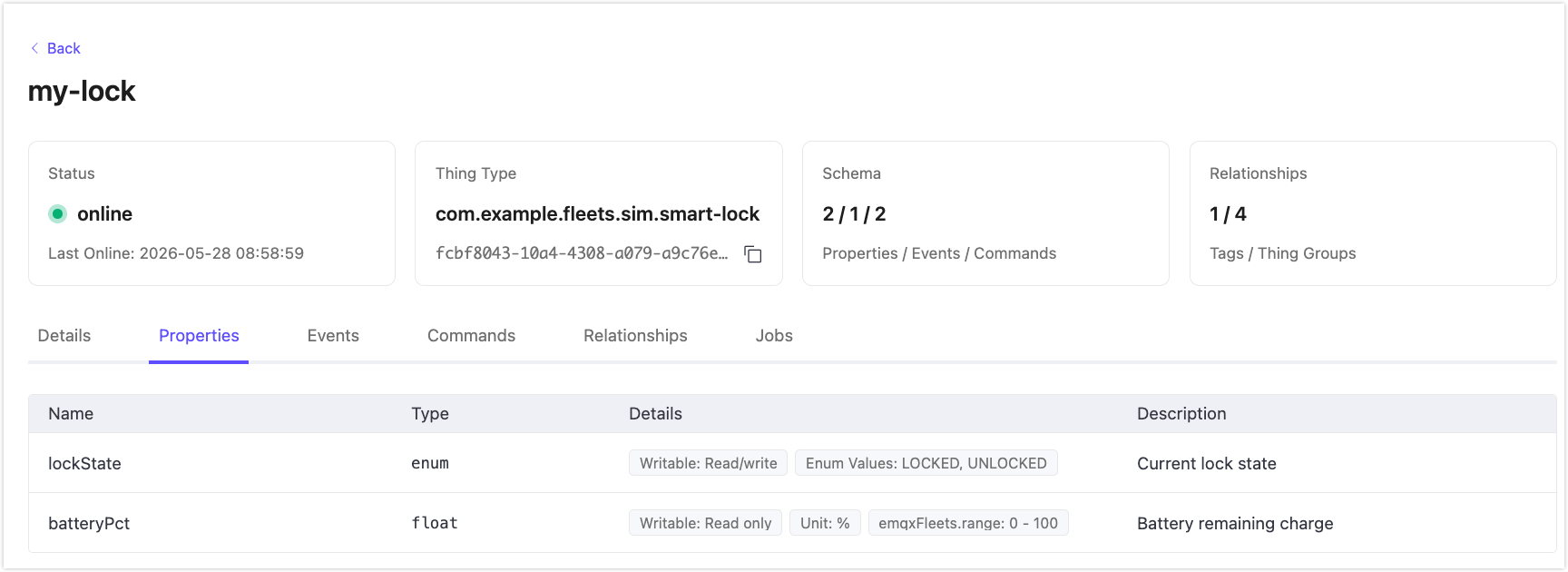
Task: Click the Name column header
Action: 71,414
